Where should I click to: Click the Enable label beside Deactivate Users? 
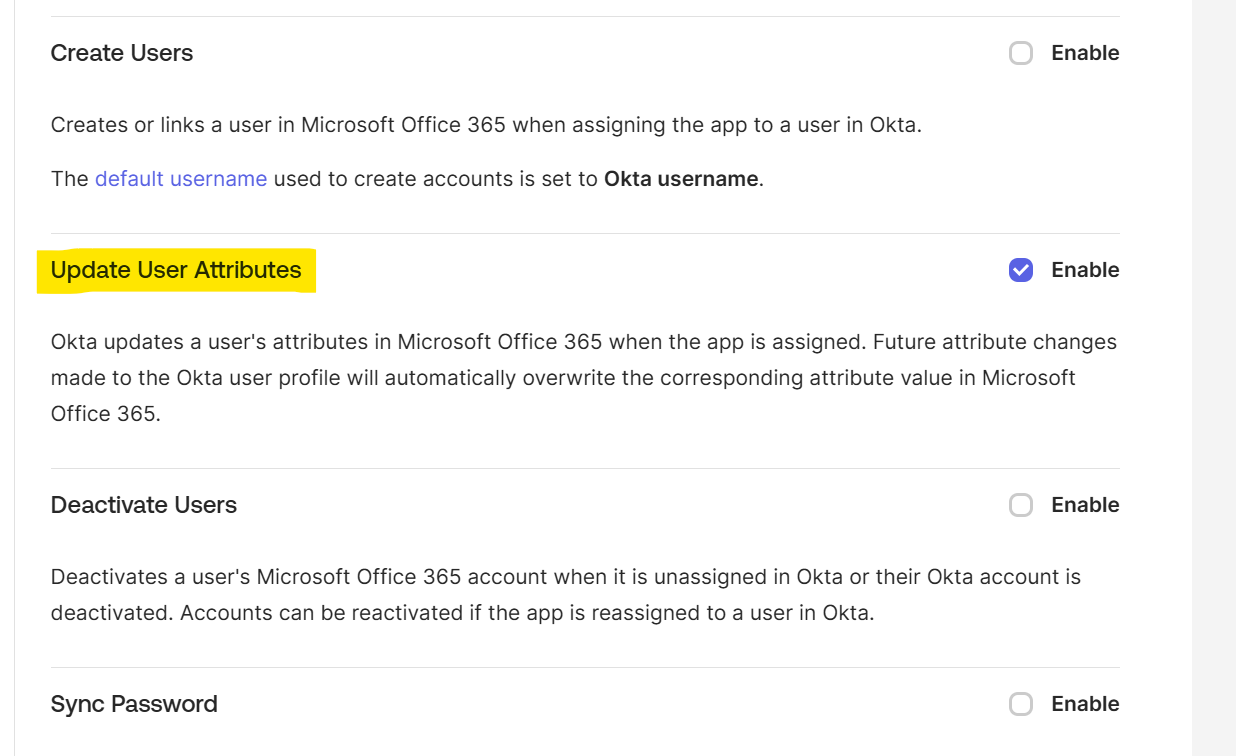(1085, 505)
